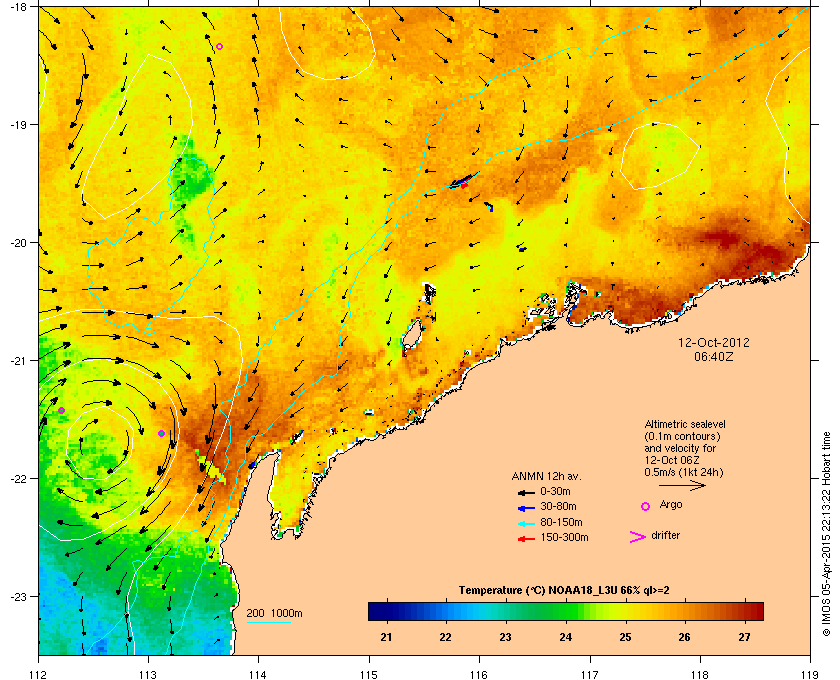
Task: Click the longitude axis label 112
Action: point(39,674)
